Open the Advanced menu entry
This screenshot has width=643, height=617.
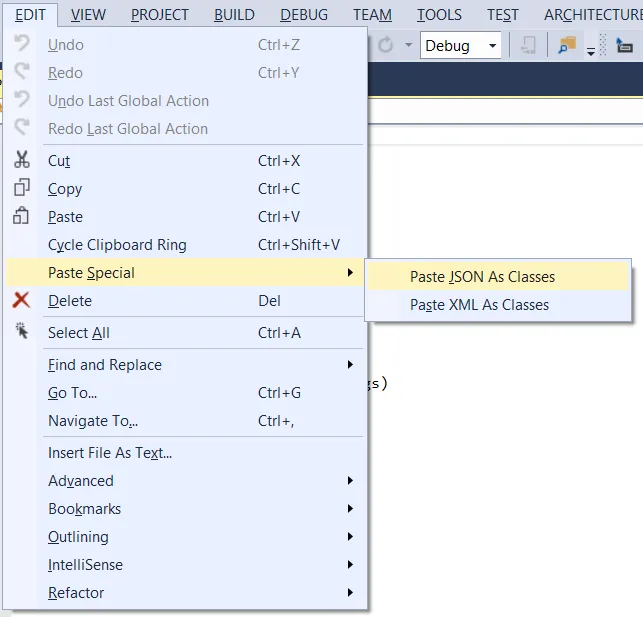click(186, 480)
